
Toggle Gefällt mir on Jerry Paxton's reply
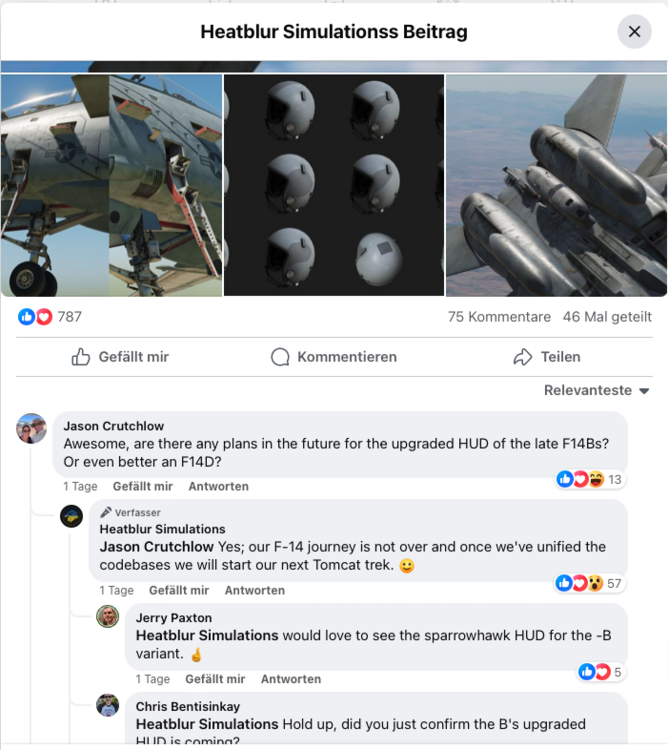[x=215, y=679]
